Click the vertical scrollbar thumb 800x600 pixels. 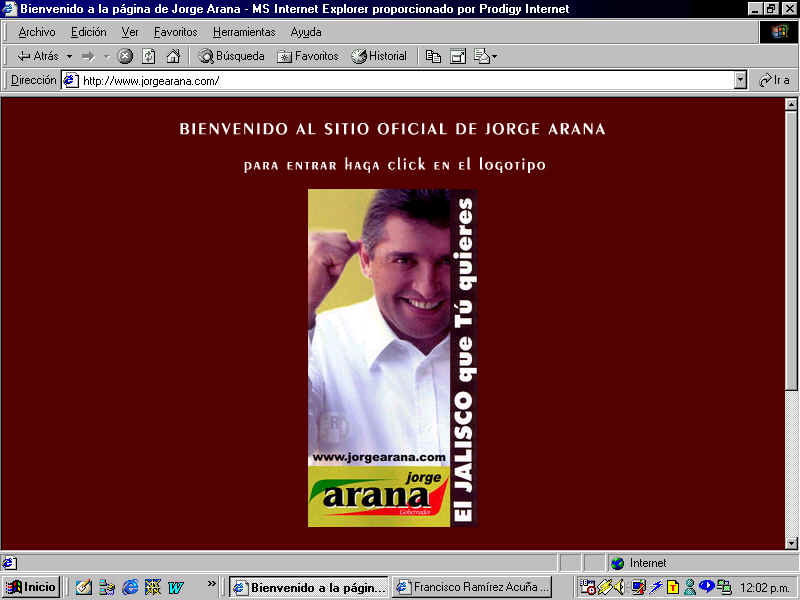(x=791, y=250)
